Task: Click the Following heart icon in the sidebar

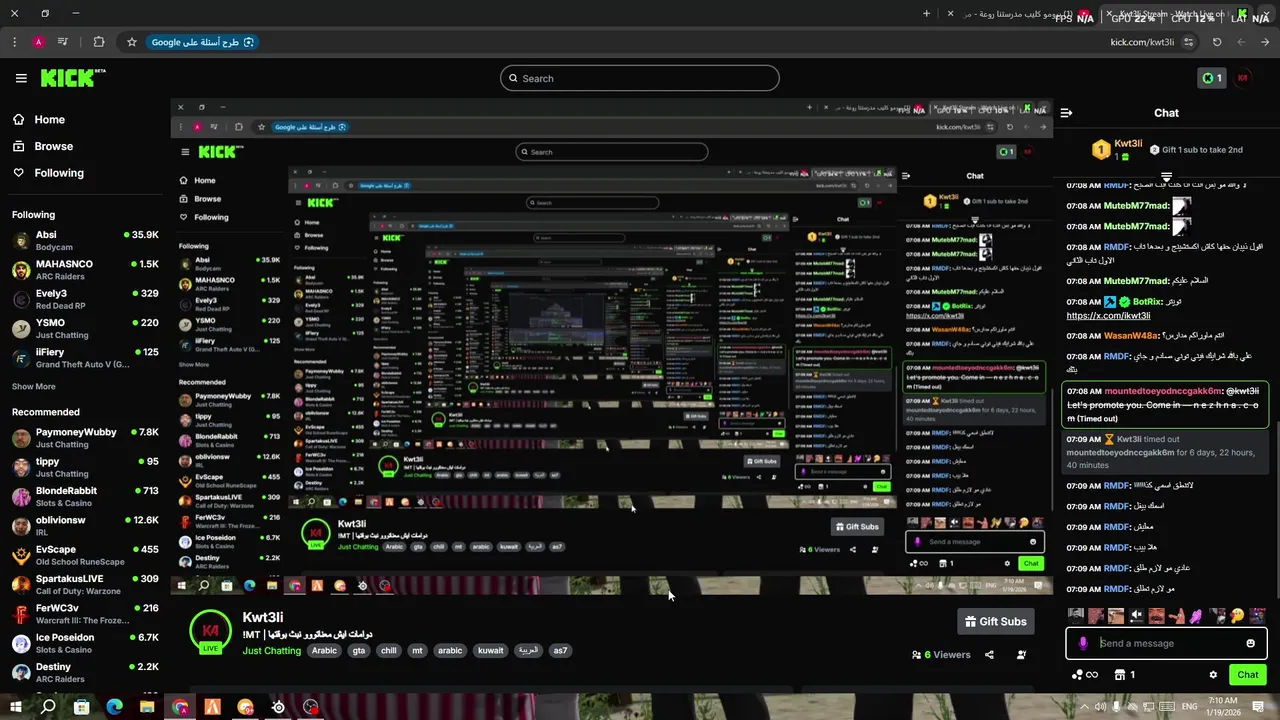Action: [x=19, y=173]
